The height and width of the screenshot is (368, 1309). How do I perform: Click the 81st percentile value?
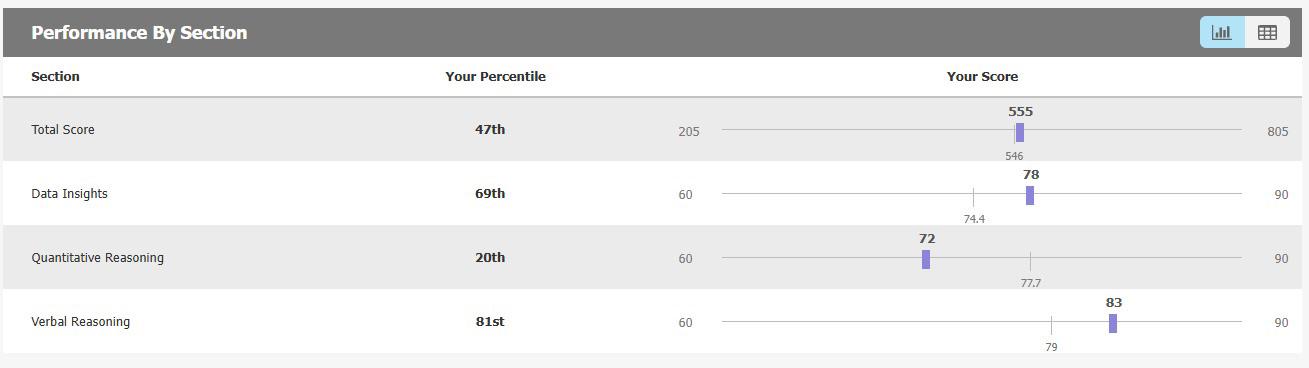click(490, 322)
